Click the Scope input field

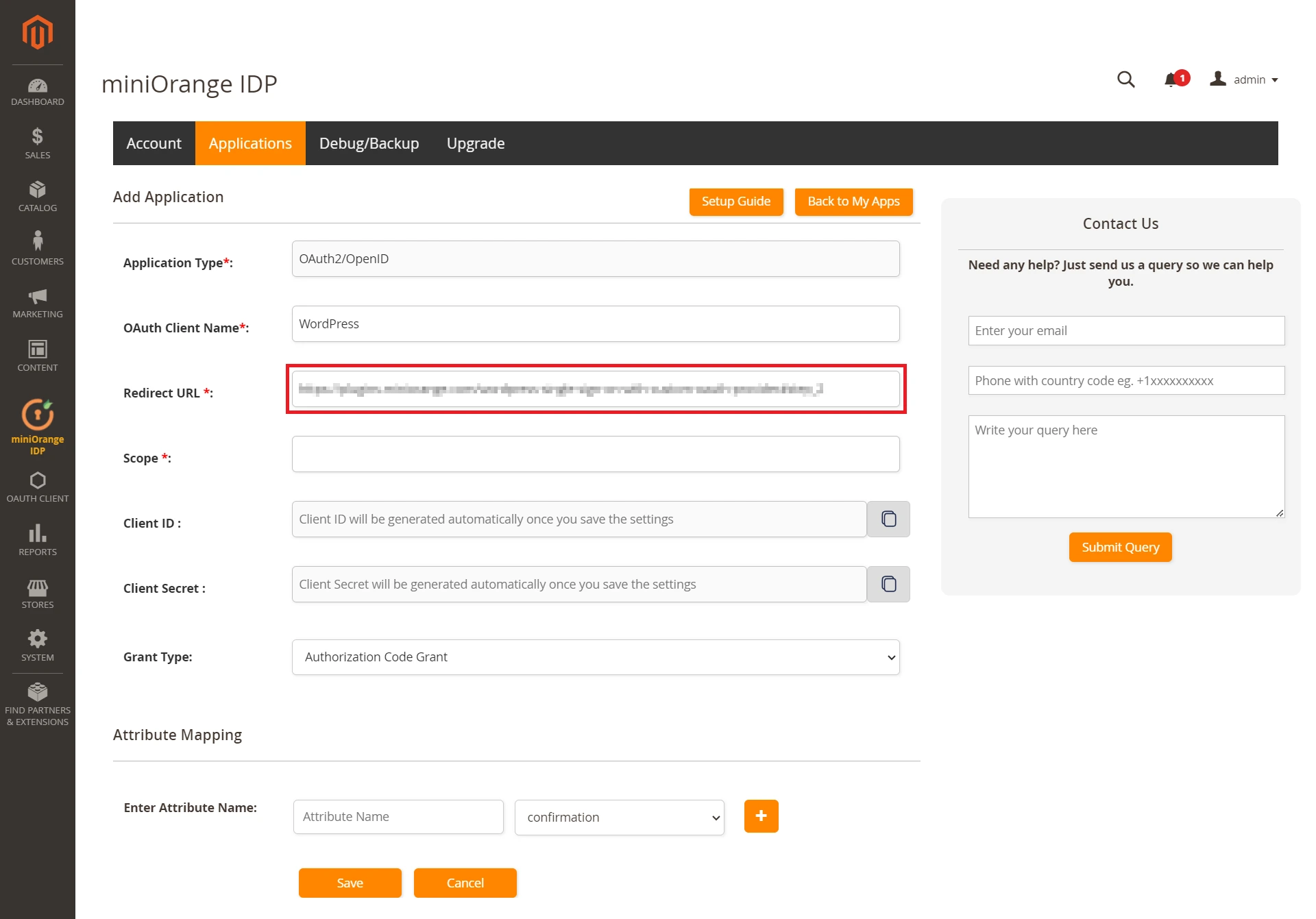(597, 457)
